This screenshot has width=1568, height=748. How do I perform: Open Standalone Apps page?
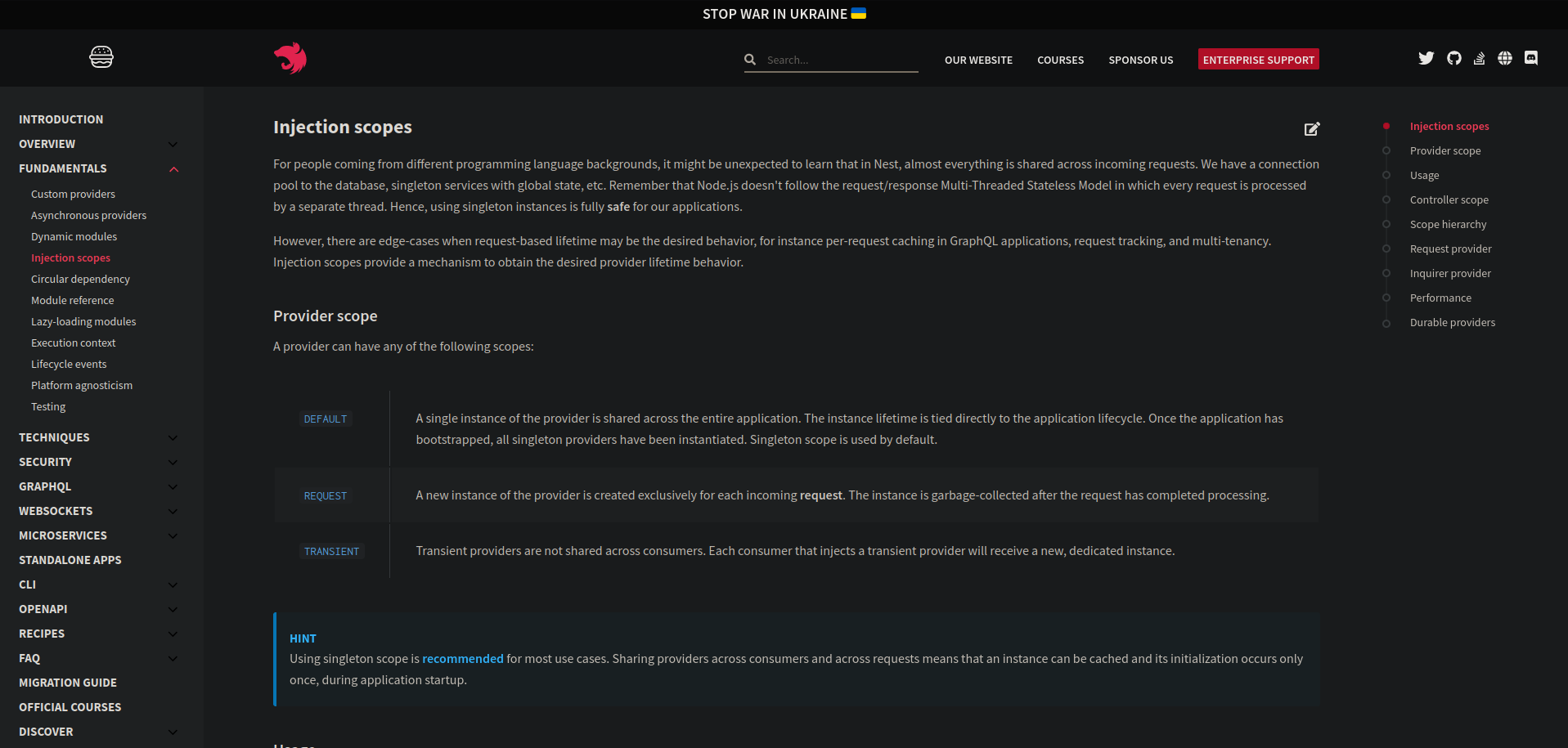click(70, 560)
